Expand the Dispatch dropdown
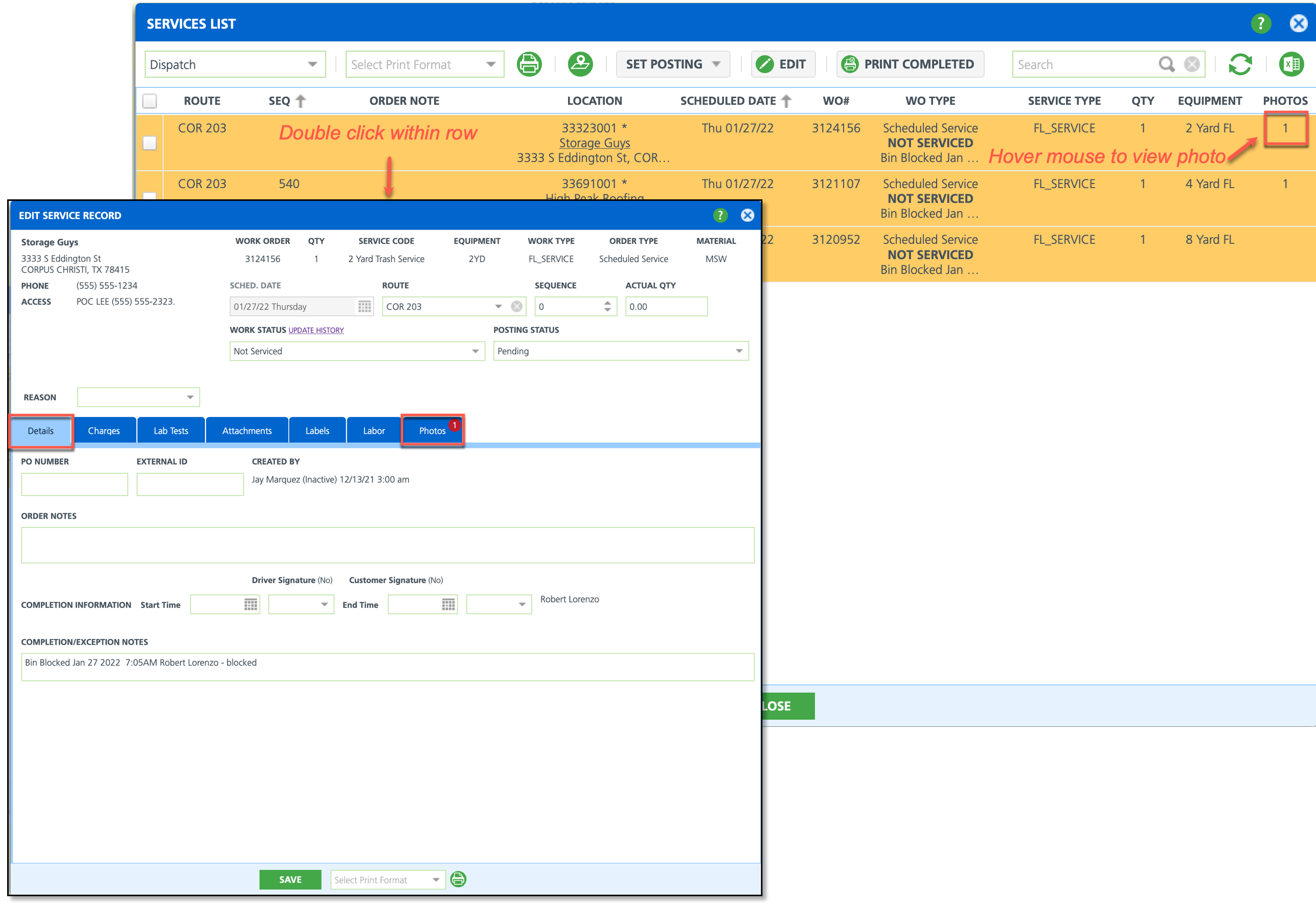Image resolution: width=1316 pixels, height=918 pixels. click(312, 64)
